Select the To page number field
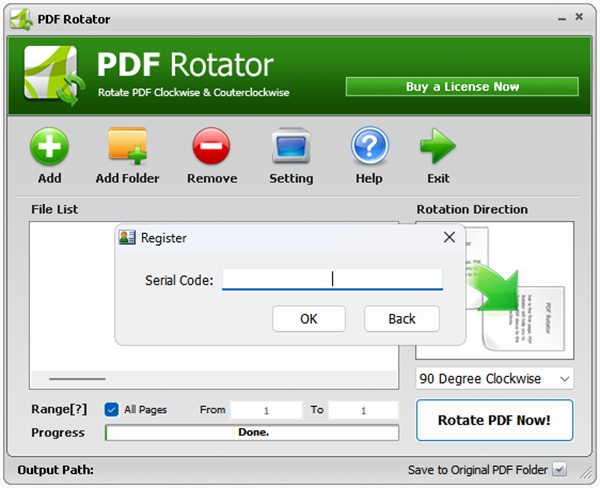The height and width of the screenshot is (488, 600). (363, 410)
